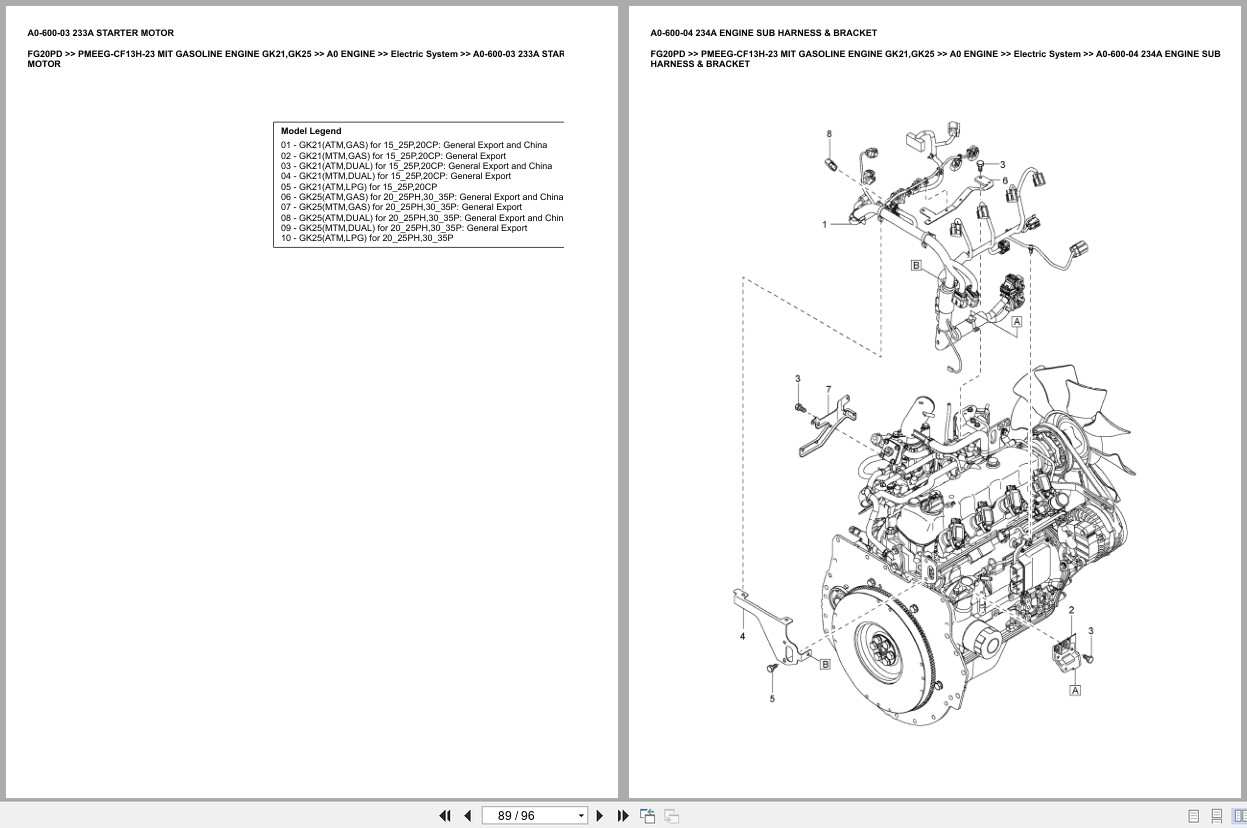Click callout number 7 above the bracket
The height and width of the screenshot is (828, 1247).
(828, 389)
